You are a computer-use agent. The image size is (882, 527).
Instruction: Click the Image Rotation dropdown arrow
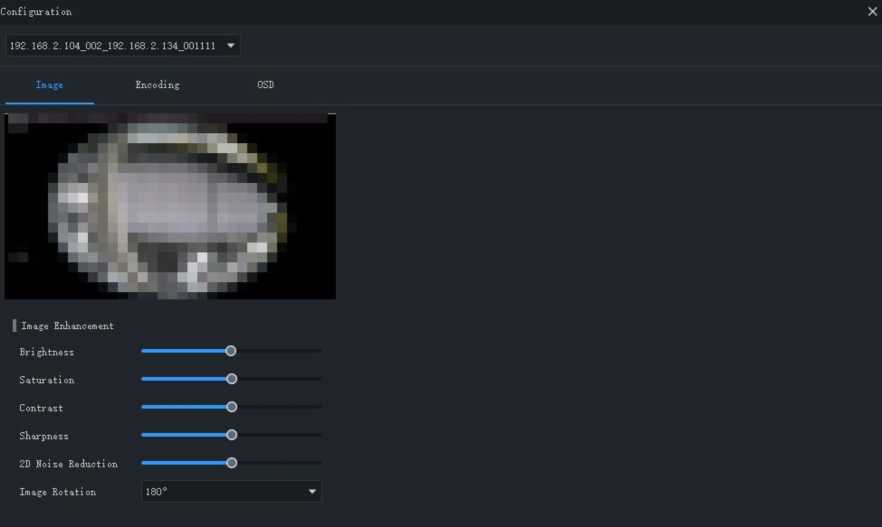(312, 492)
